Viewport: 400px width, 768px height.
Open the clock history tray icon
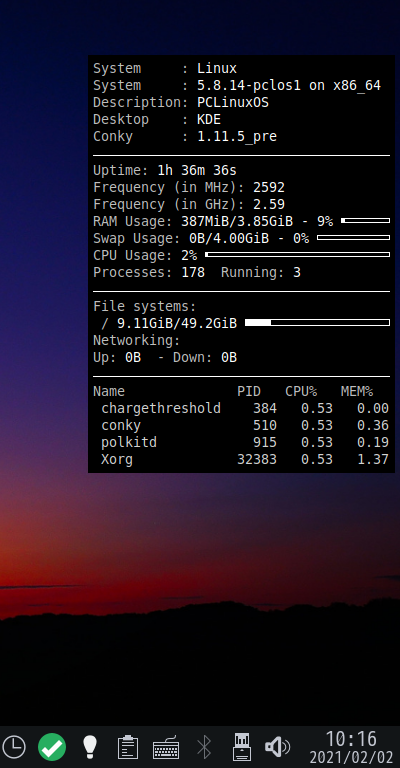[x=15, y=747]
